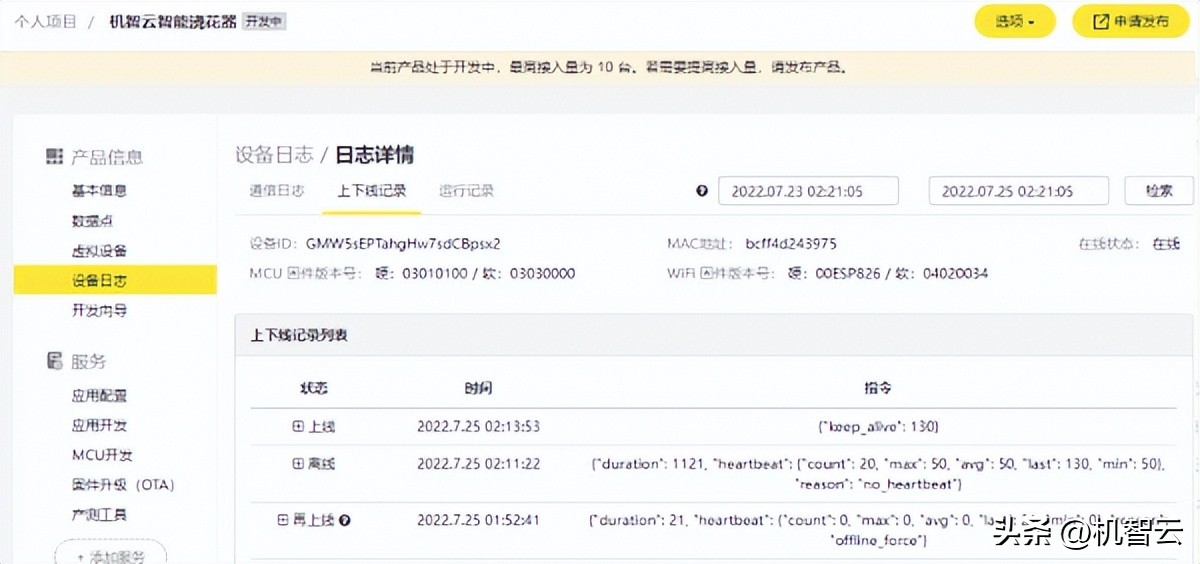This screenshot has width=1200, height=564.
Task: Click the 服务 section icon
Action: (54, 361)
